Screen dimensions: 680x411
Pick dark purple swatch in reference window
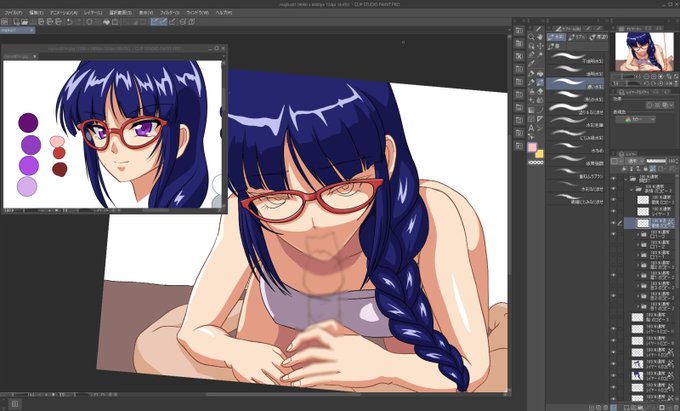coord(28,123)
